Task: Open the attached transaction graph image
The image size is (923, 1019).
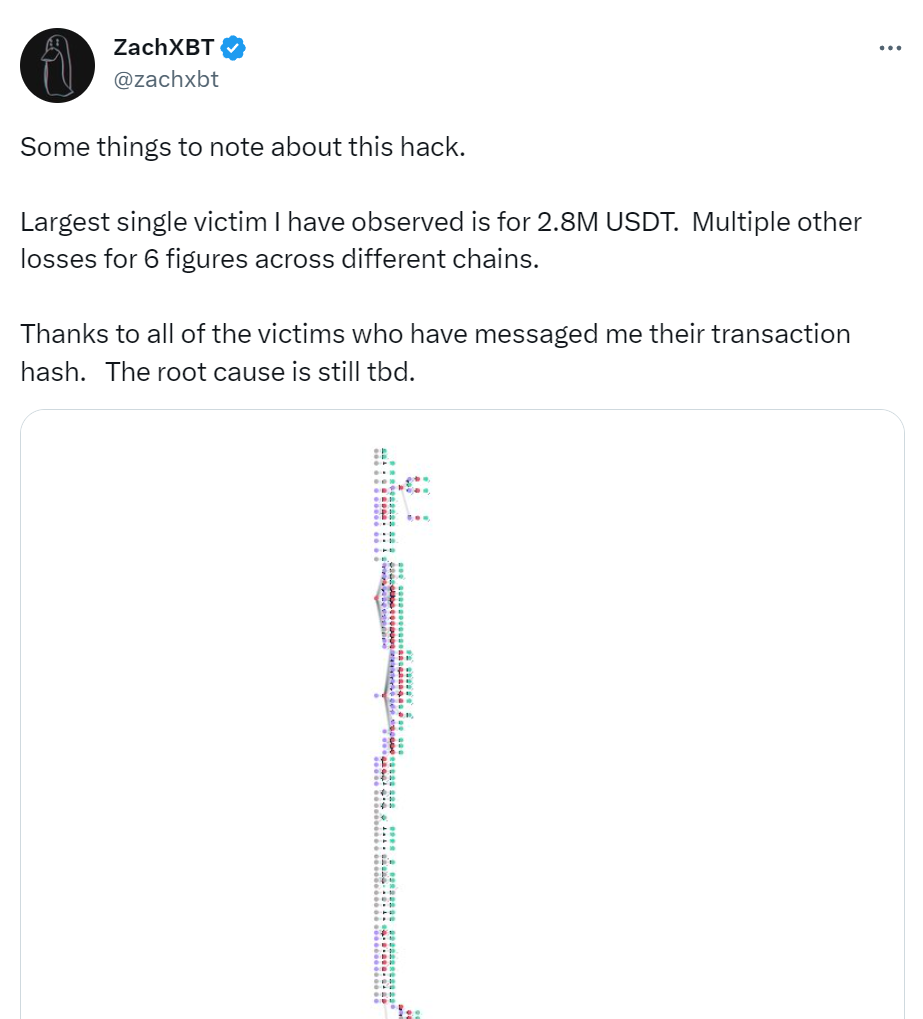Action: (462, 714)
